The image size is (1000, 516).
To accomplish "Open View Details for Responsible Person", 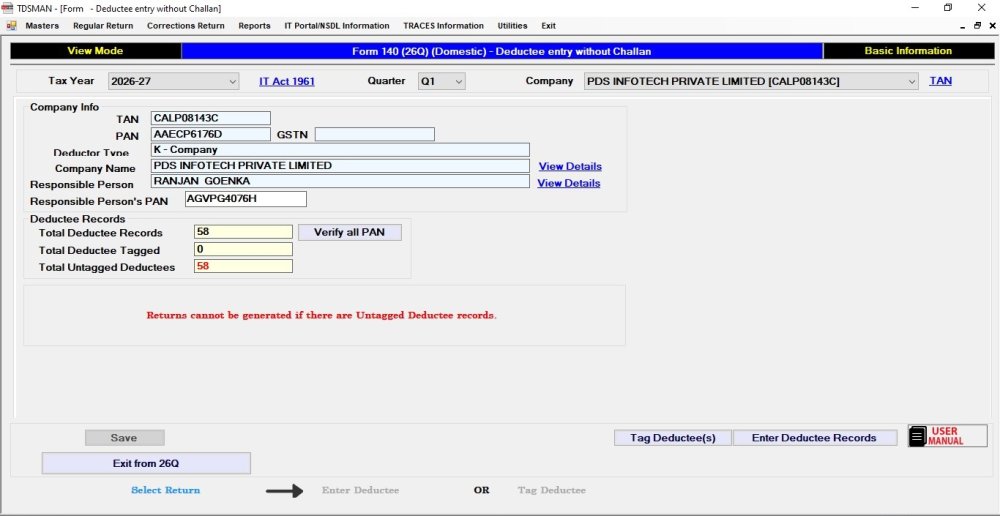I will [x=569, y=183].
